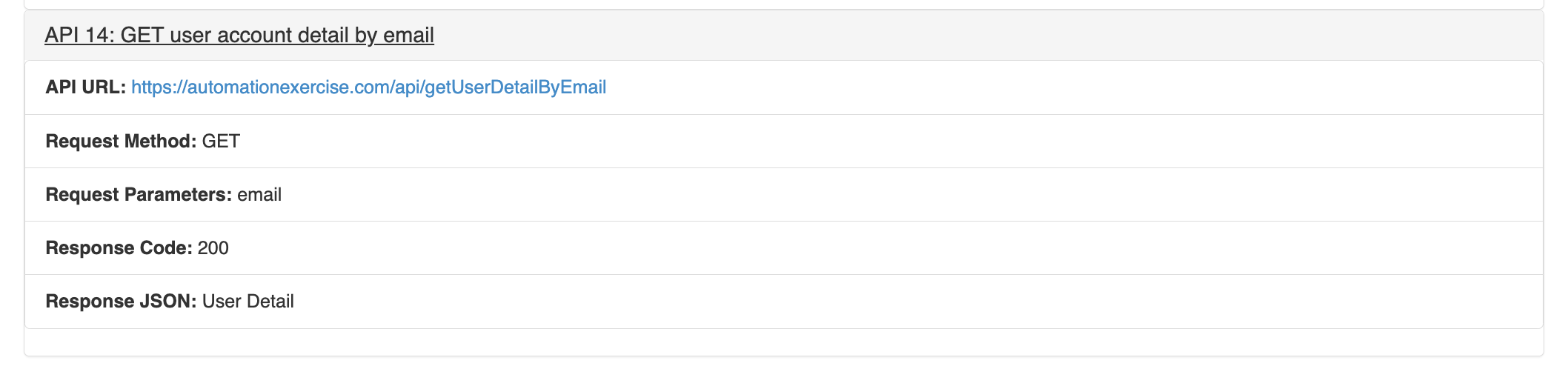Click the 'API URL:' bold label

(x=85, y=87)
